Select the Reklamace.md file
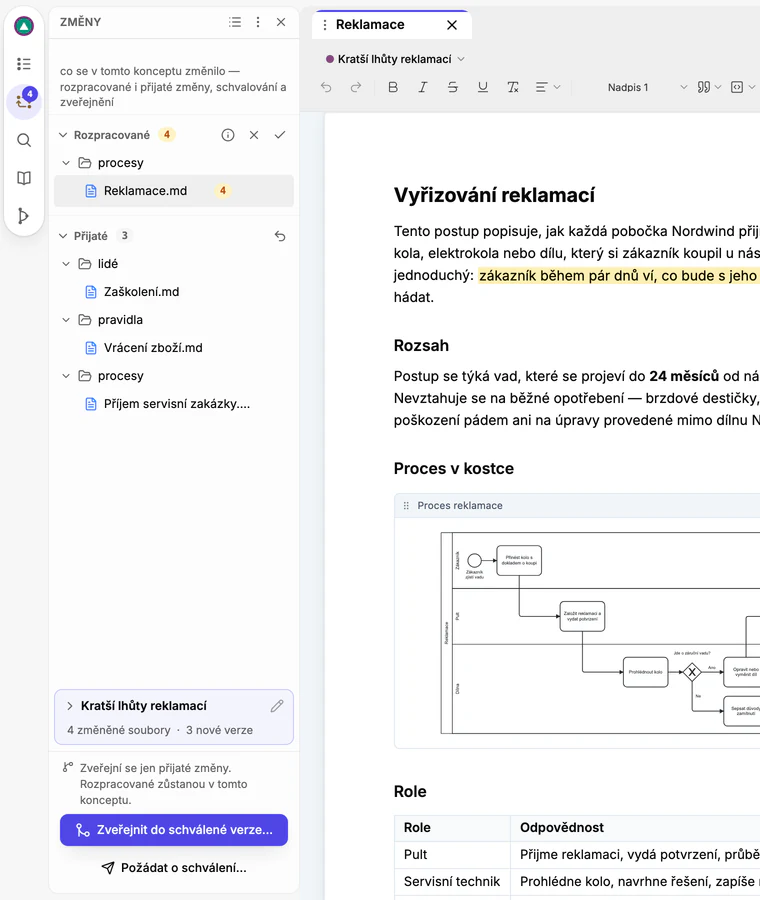The width and height of the screenshot is (760, 900). tap(174, 191)
